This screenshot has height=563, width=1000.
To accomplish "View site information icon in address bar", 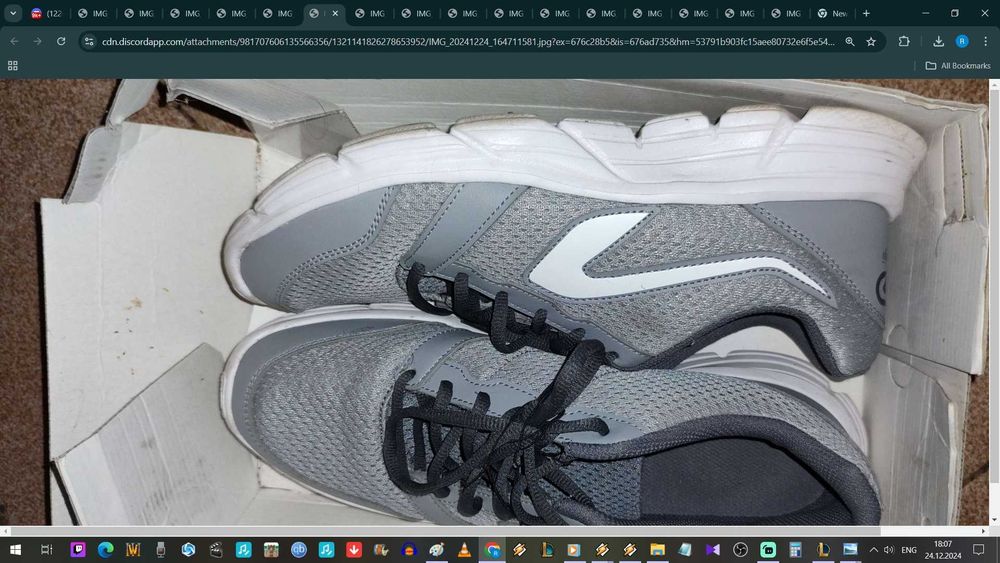I will tap(89, 41).
